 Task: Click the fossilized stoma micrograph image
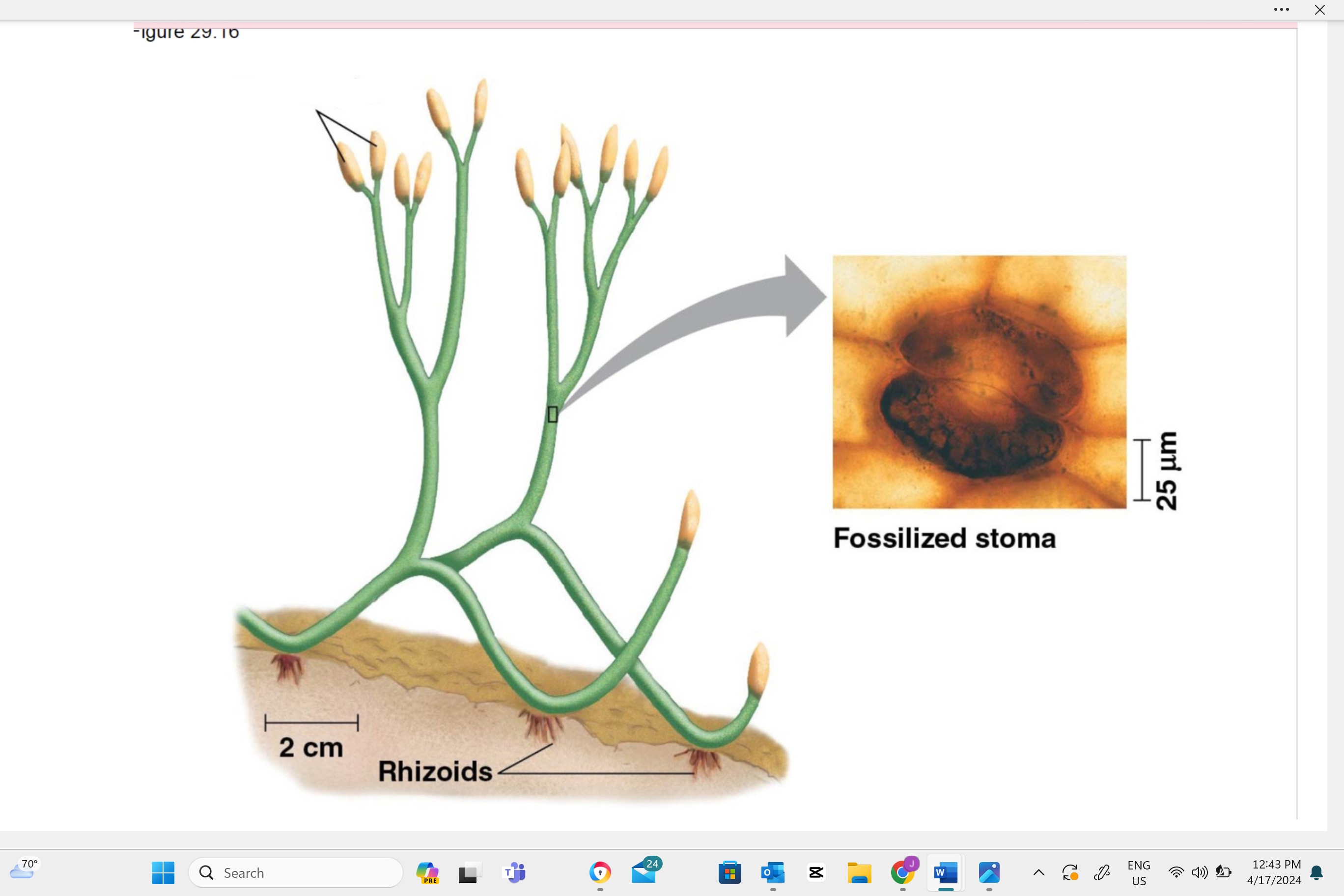(980, 382)
